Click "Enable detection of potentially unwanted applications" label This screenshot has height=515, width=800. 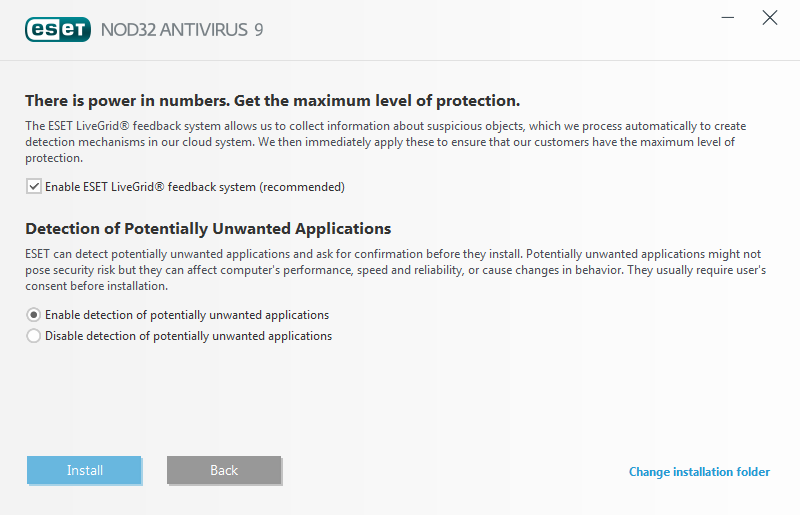click(x=187, y=315)
